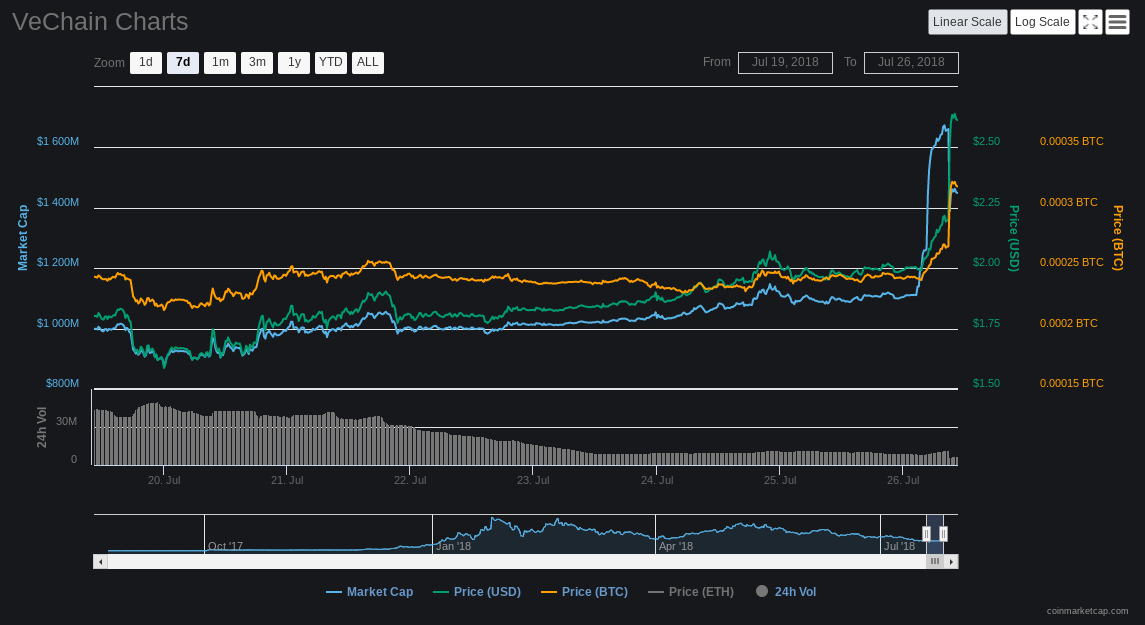The width and height of the screenshot is (1145, 625).
Task: Click the 0.00035 BTC axis label
Action: 1072,142
